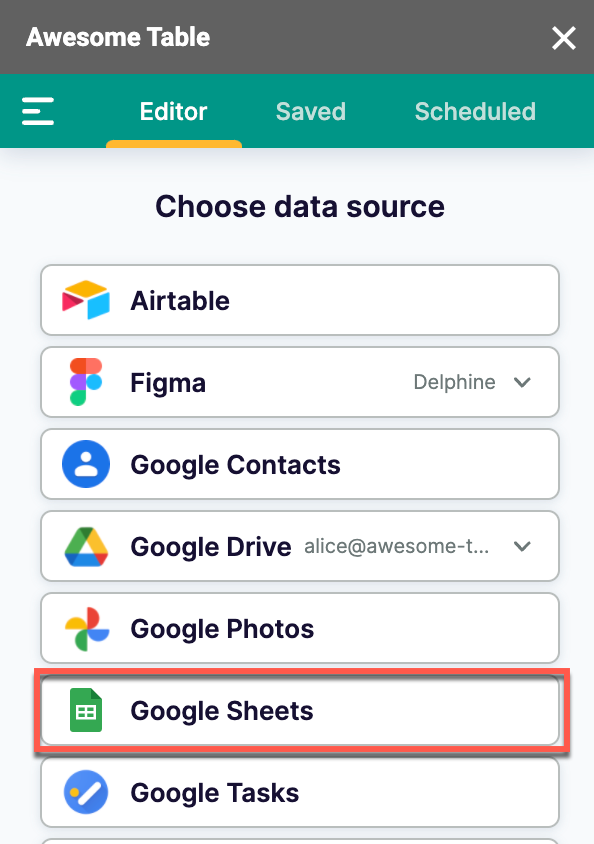Click the Google Photos pinwheel icon
Screen dimensions: 594x844
(86, 629)
